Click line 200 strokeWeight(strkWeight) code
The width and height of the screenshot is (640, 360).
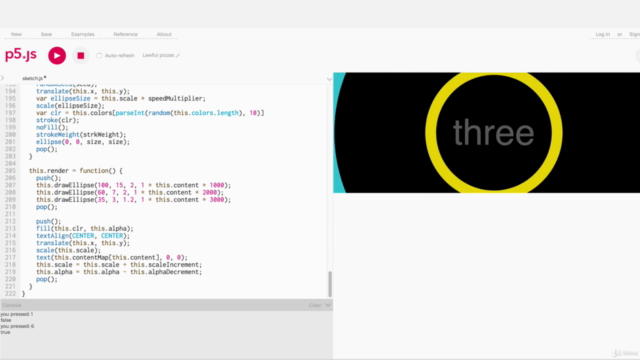point(81,135)
